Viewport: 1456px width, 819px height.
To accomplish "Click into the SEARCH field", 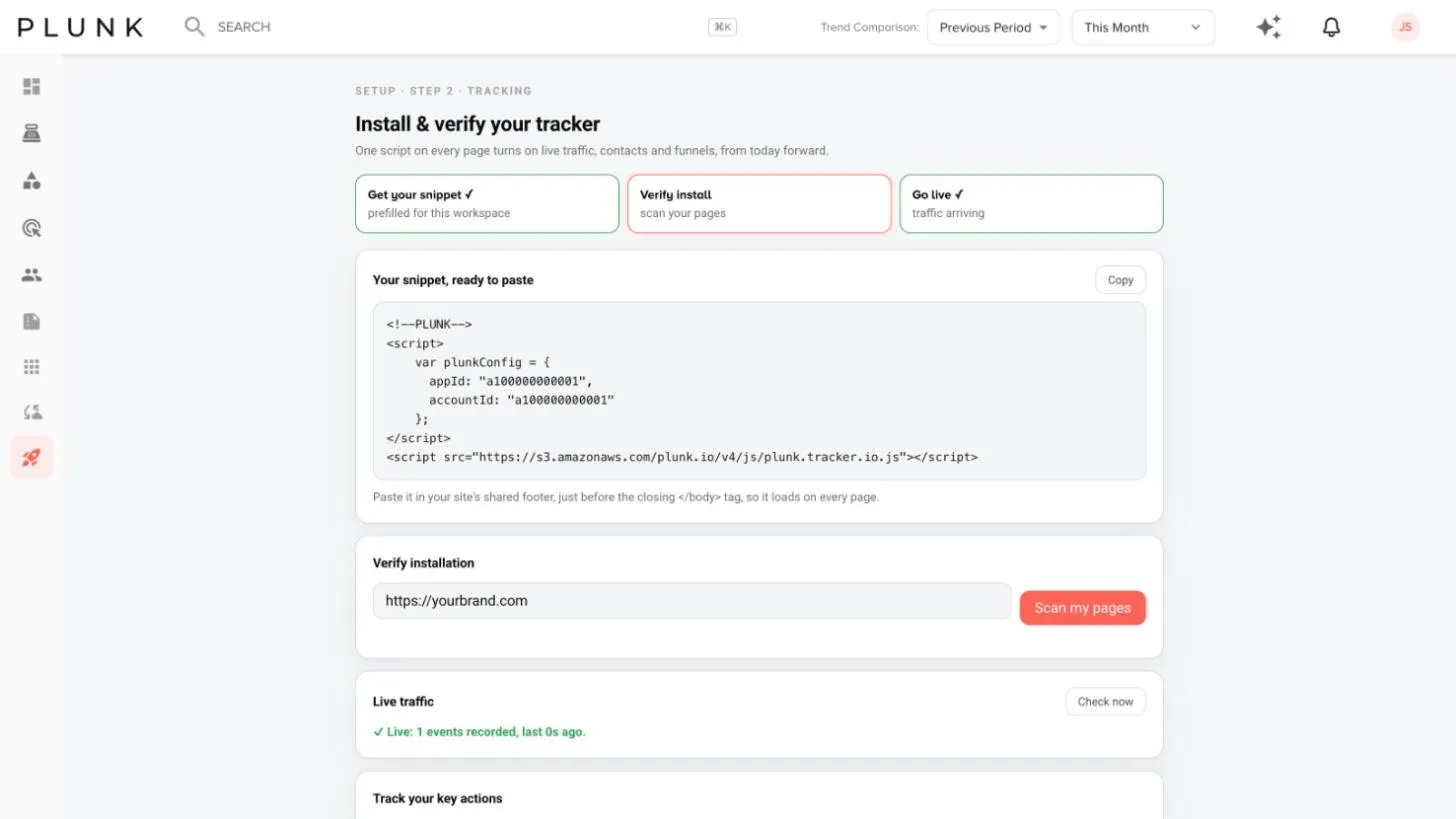I will [x=244, y=27].
